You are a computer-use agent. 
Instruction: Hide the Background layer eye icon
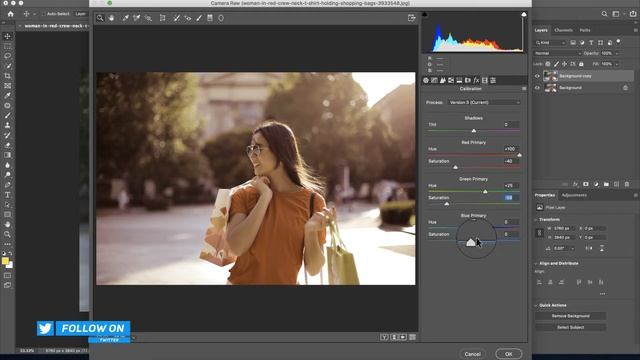point(537,88)
